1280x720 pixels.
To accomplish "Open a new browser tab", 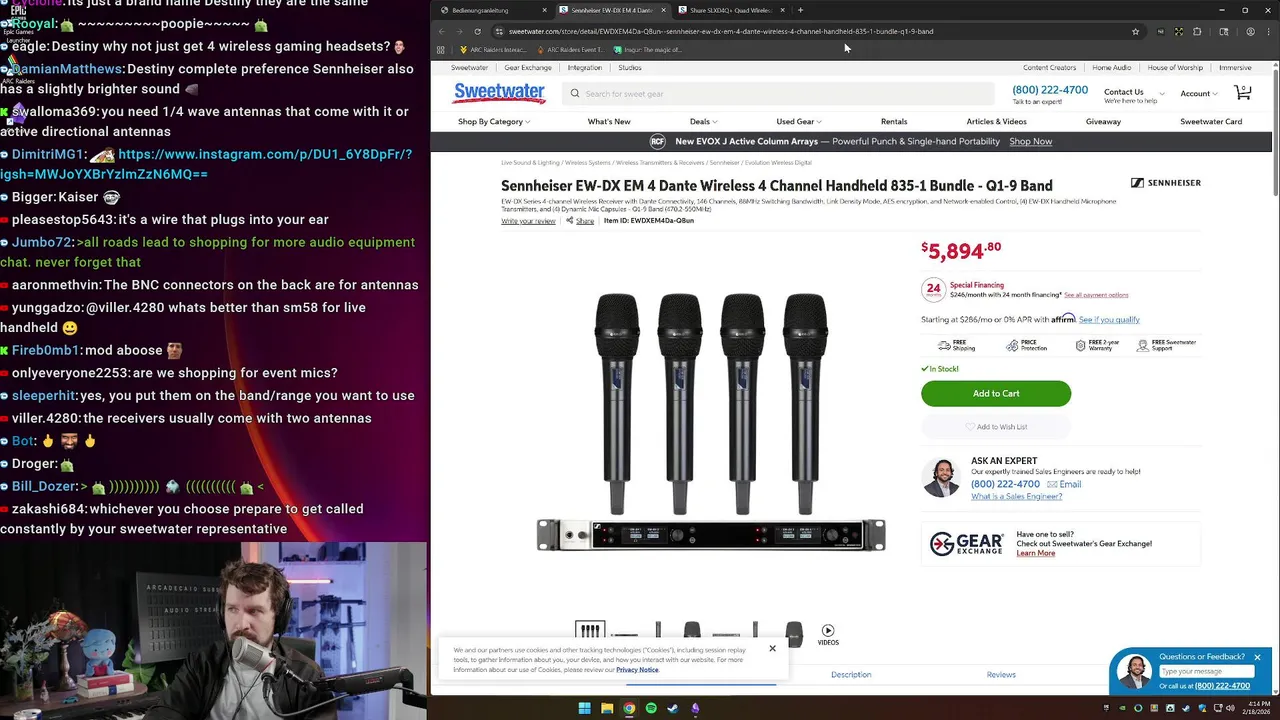I will (x=800, y=10).
